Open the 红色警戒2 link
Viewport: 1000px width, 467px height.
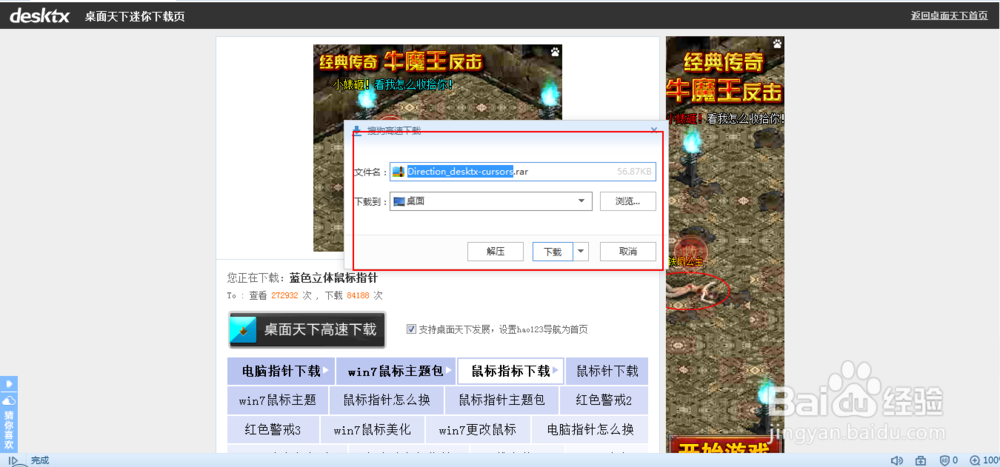pyautogui.click(x=604, y=401)
